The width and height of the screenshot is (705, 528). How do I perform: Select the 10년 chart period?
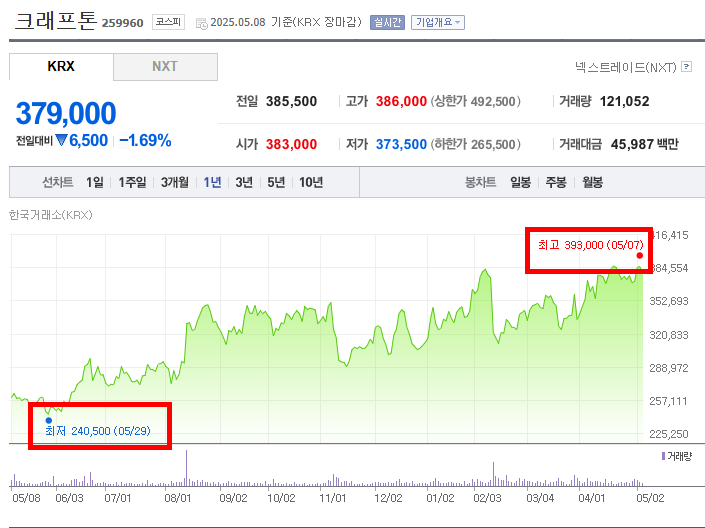coord(311,182)
